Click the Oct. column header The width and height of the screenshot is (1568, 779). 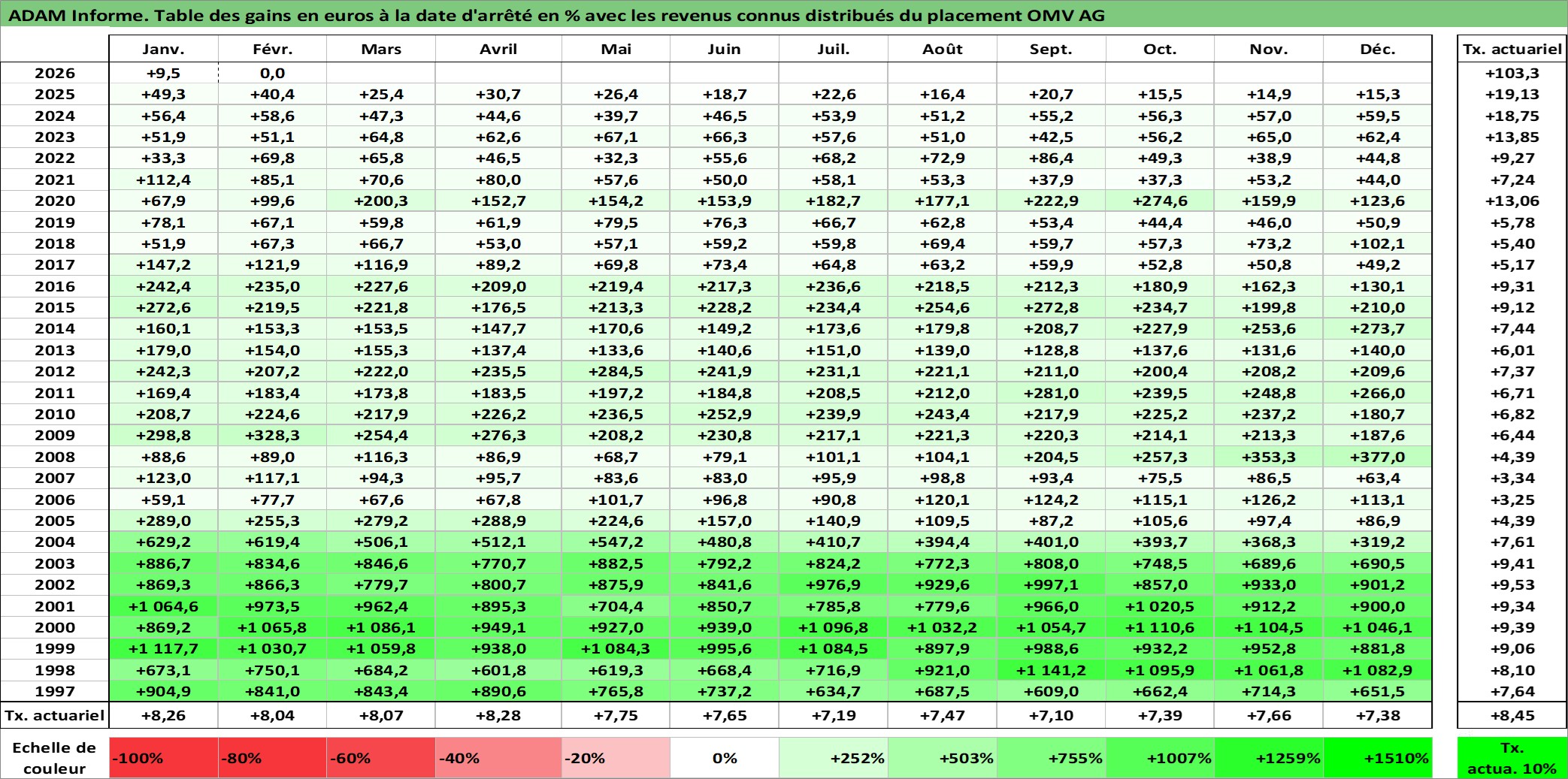(x=1160, y=49)
